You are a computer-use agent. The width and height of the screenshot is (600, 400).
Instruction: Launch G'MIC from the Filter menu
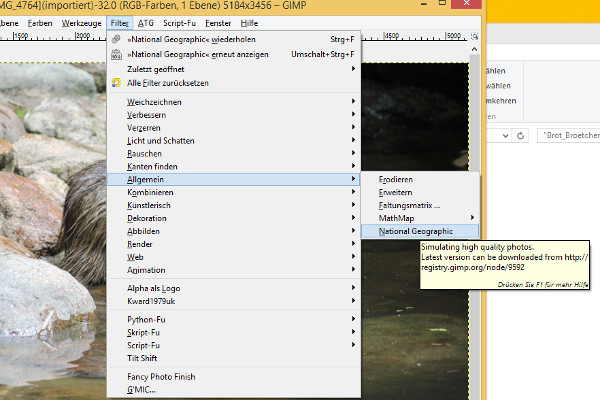[x=141, y=389]
